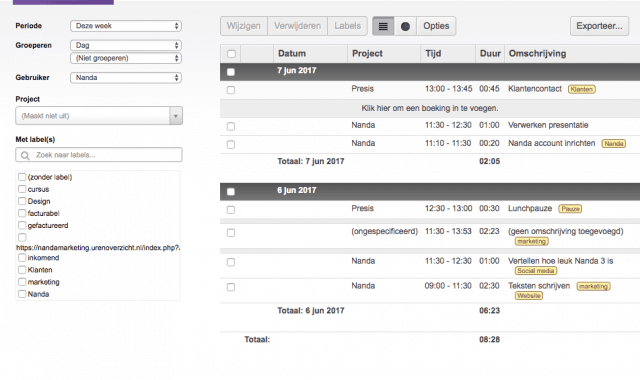Open the Periode dropdown

(126, 26)
